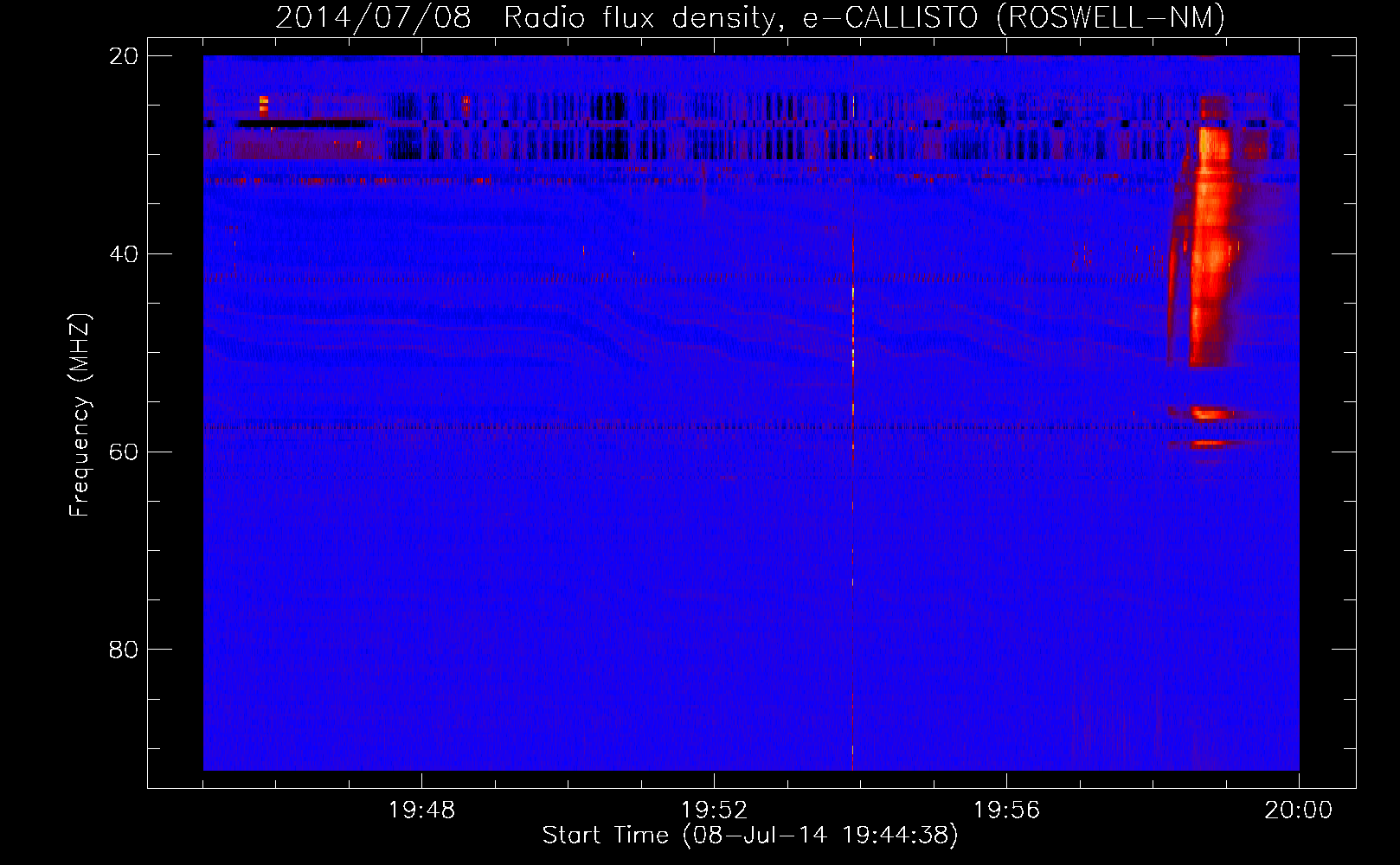Click the 19:48 time tick label

pos(421,811)
